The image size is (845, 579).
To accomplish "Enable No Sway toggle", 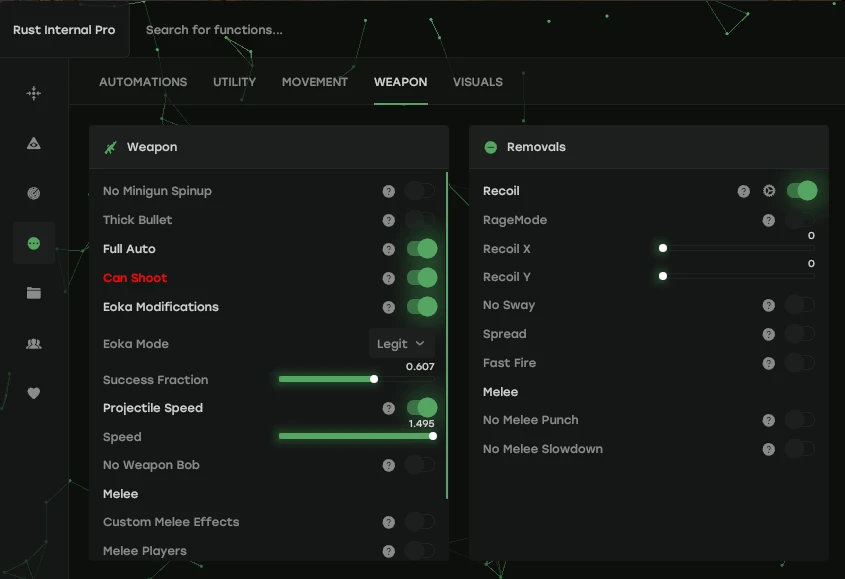I will (800, 305).
